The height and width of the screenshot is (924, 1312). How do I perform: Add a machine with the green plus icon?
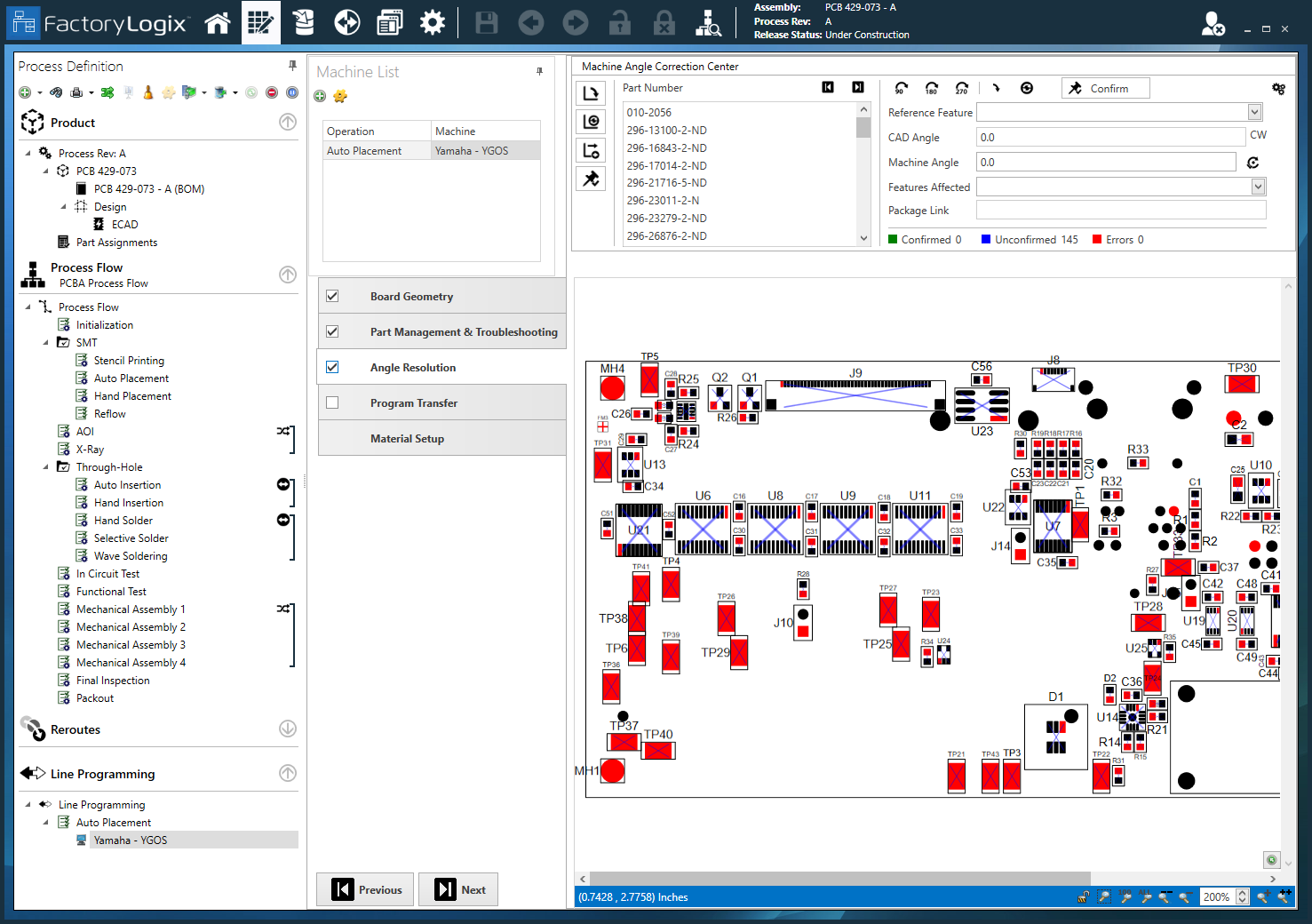(x=320, y=96)
